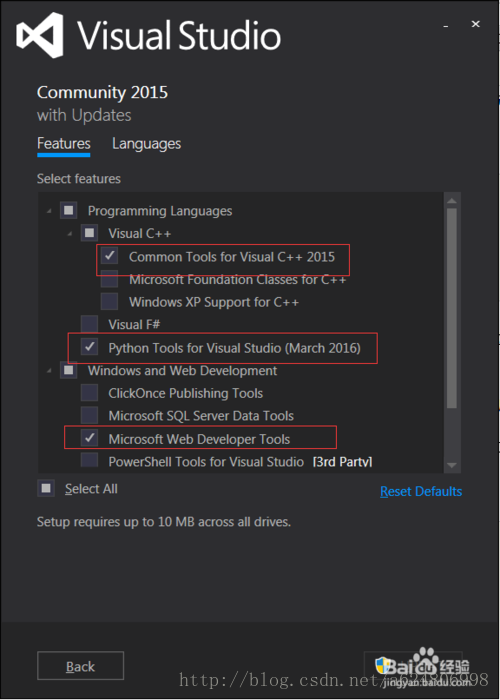The image size is (500, 700).
Task: Click the feature list scrollbar thumb
Action: [452, 308]
